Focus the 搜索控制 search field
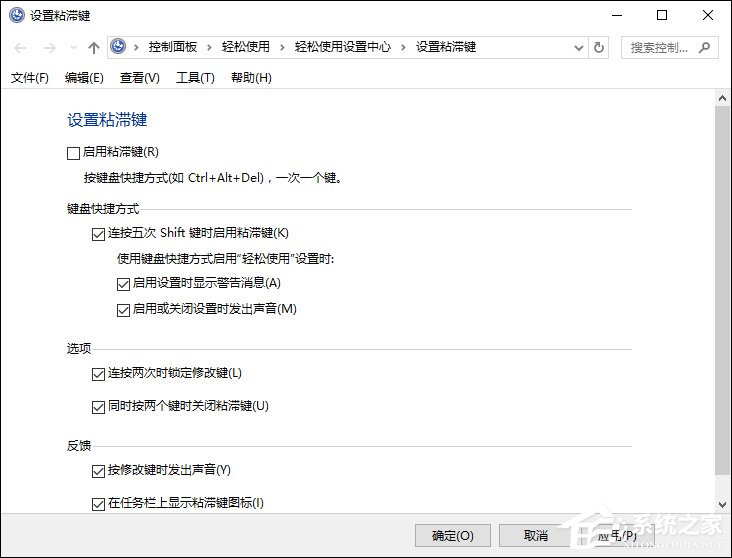The height and width of the screenshot is (558, 732). tap(669, 47)
